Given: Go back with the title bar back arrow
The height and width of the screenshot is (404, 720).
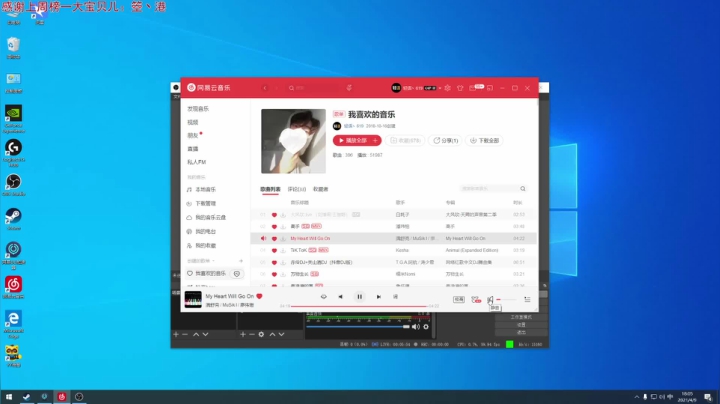Looking at the screenshot, I should (x=265, y=88).
